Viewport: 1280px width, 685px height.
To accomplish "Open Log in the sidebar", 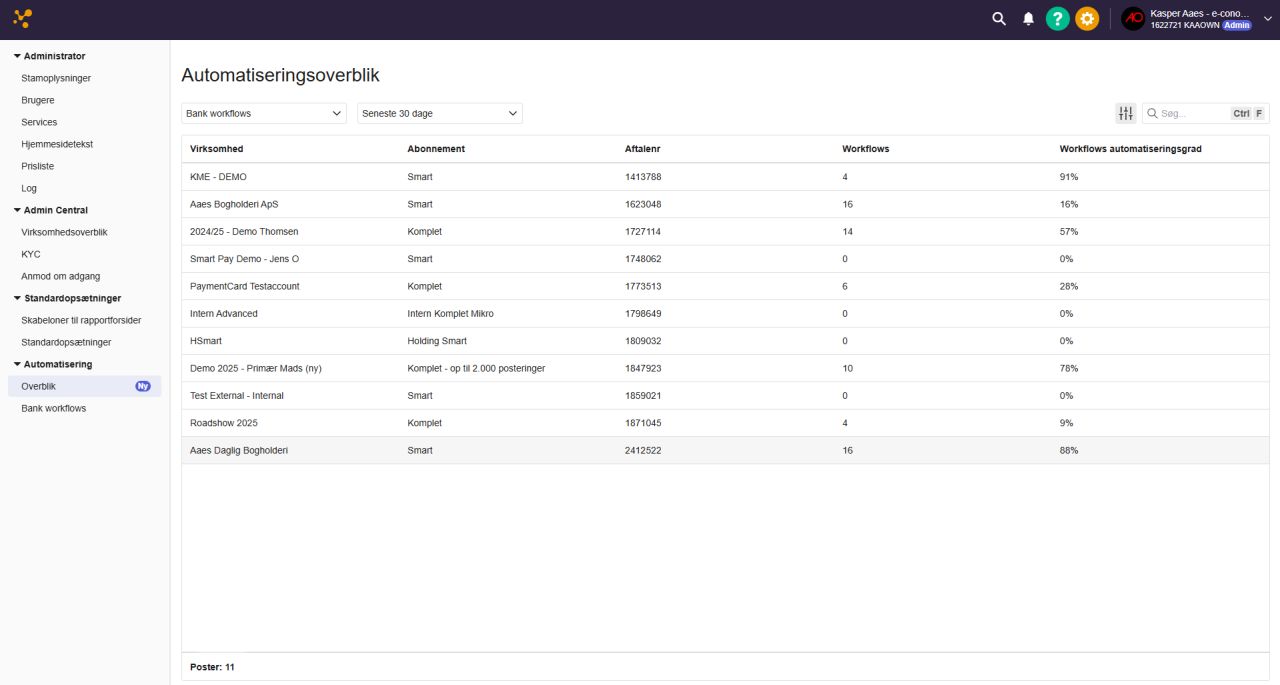I will (x=29, y=188).
